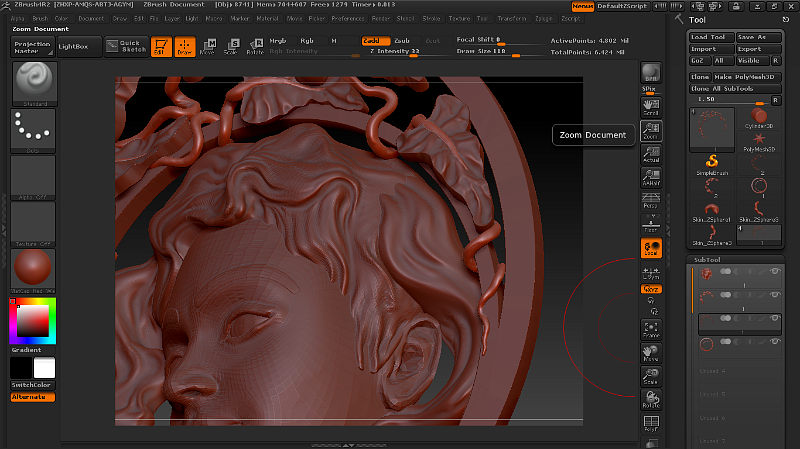Toggle Zadd mode

point(376,41)
